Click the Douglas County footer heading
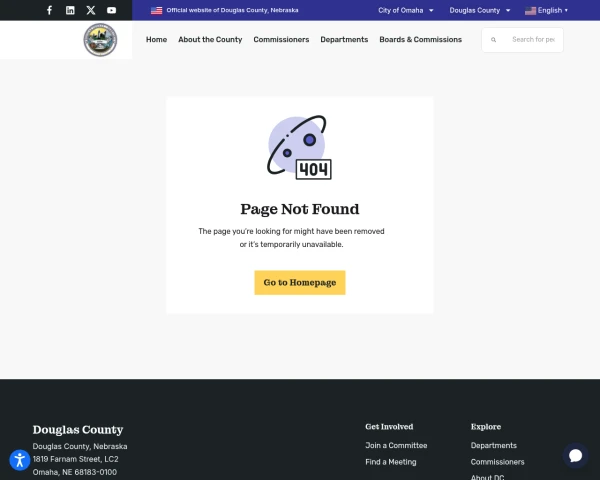 pos(78,429)
